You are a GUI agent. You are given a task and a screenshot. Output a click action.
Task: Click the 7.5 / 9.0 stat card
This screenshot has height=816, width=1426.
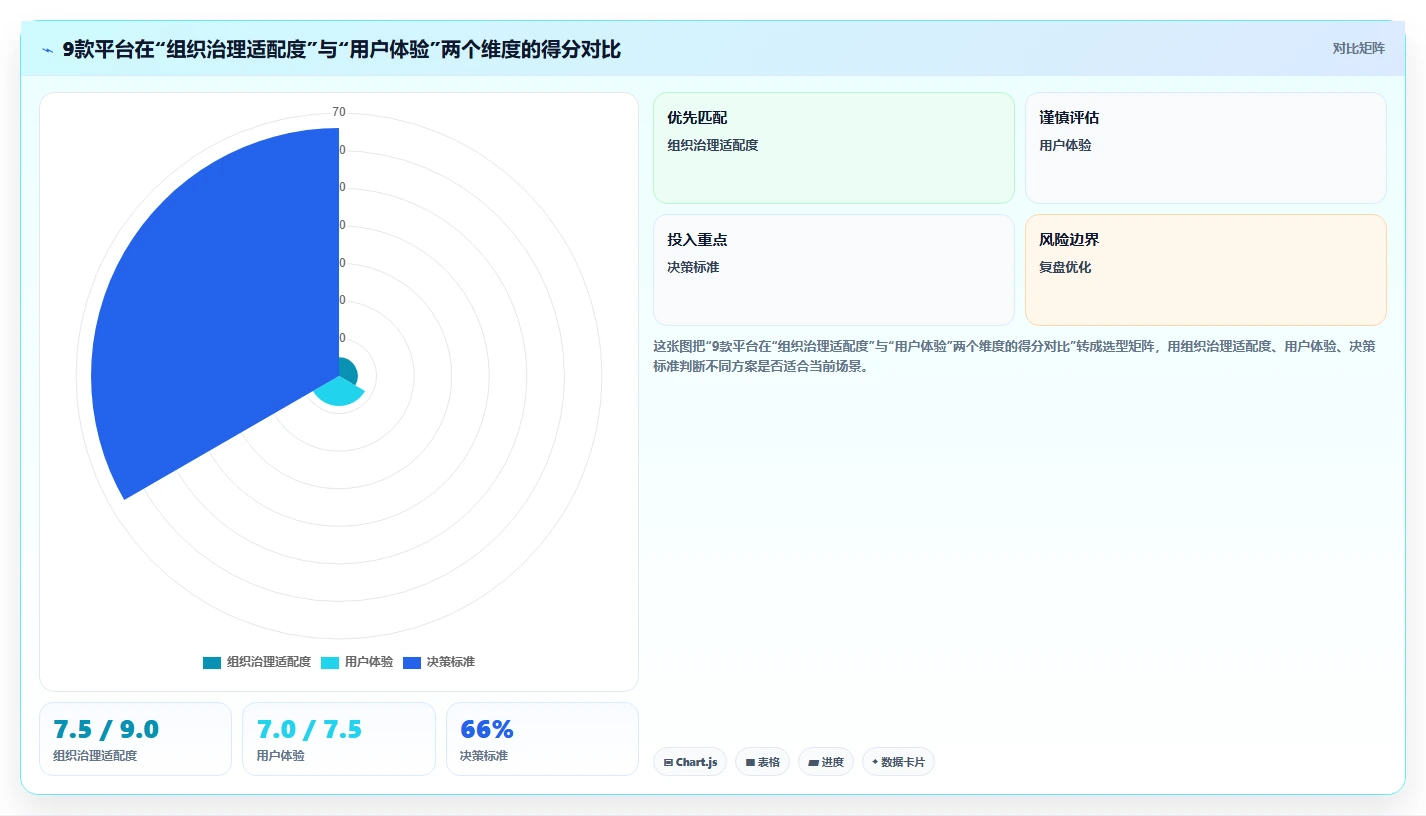point(135,739)
